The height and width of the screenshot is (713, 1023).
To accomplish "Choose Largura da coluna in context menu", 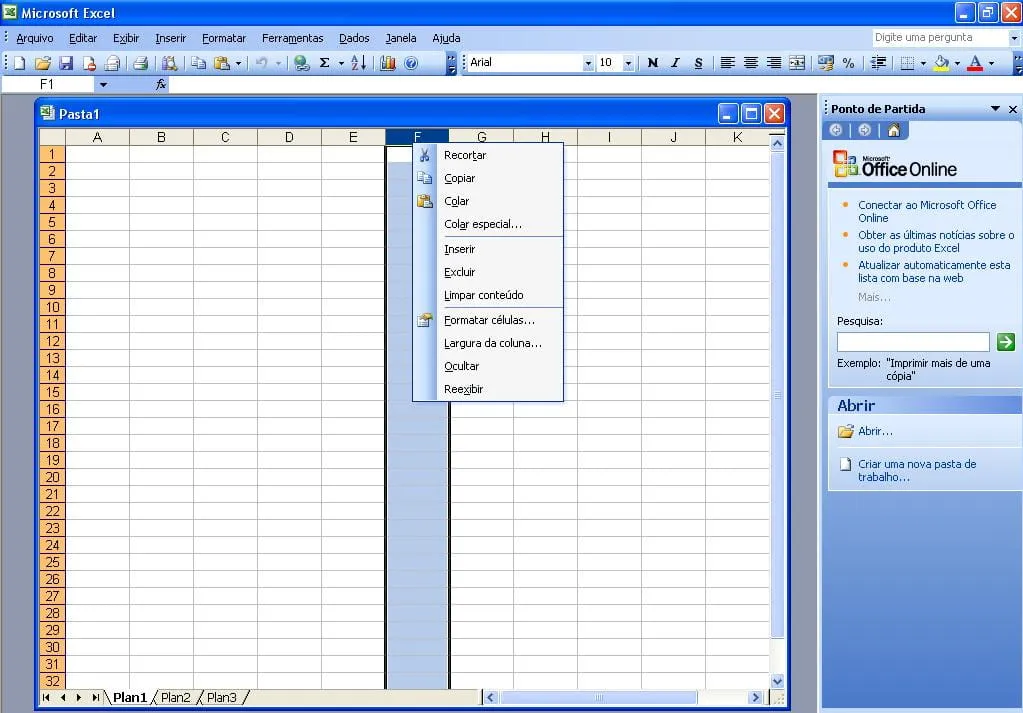I will [487, 343].
